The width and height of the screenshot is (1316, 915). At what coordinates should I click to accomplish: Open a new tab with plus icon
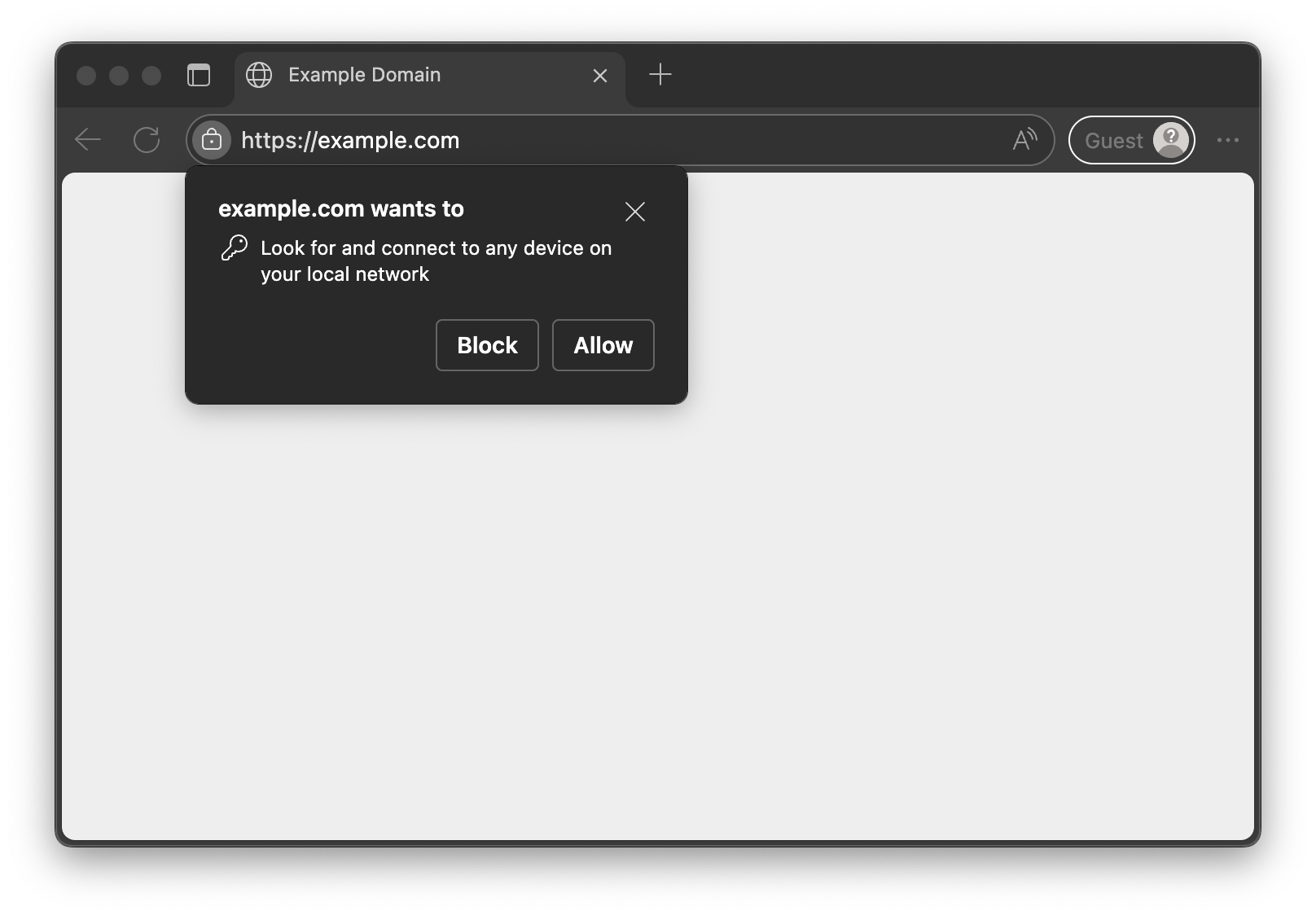point(660,75)
